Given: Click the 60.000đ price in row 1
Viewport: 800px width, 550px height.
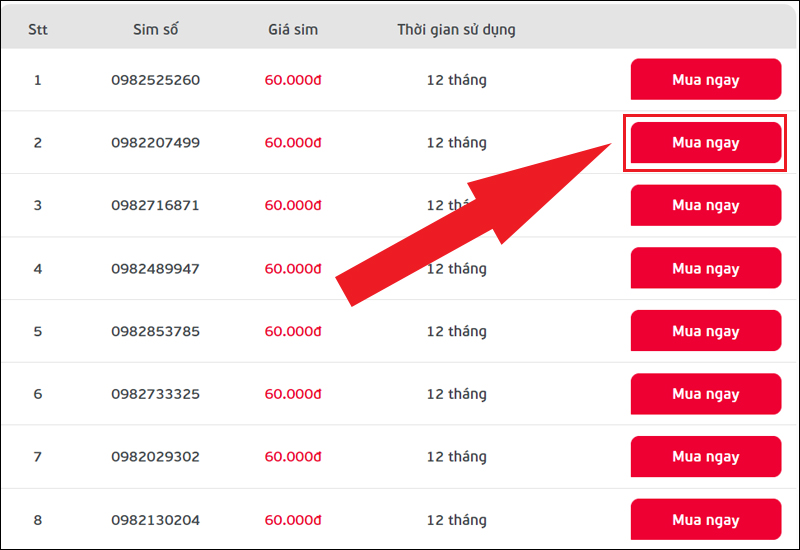Looking at the screenshot, I should pyautogui.click(x=292, y=79).
